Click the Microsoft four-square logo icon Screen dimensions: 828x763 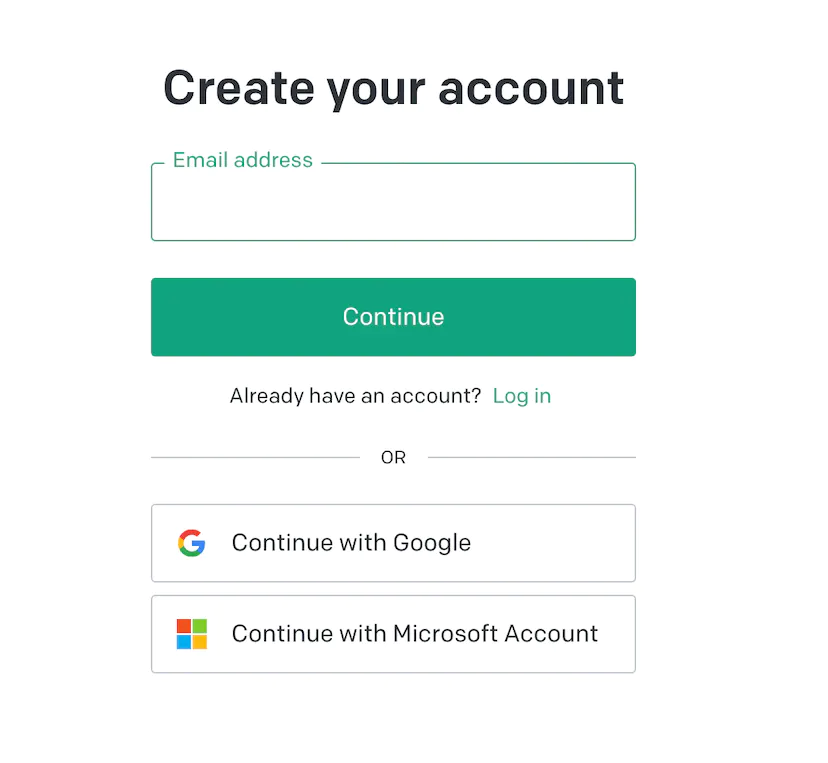click(x=191, y=634)
